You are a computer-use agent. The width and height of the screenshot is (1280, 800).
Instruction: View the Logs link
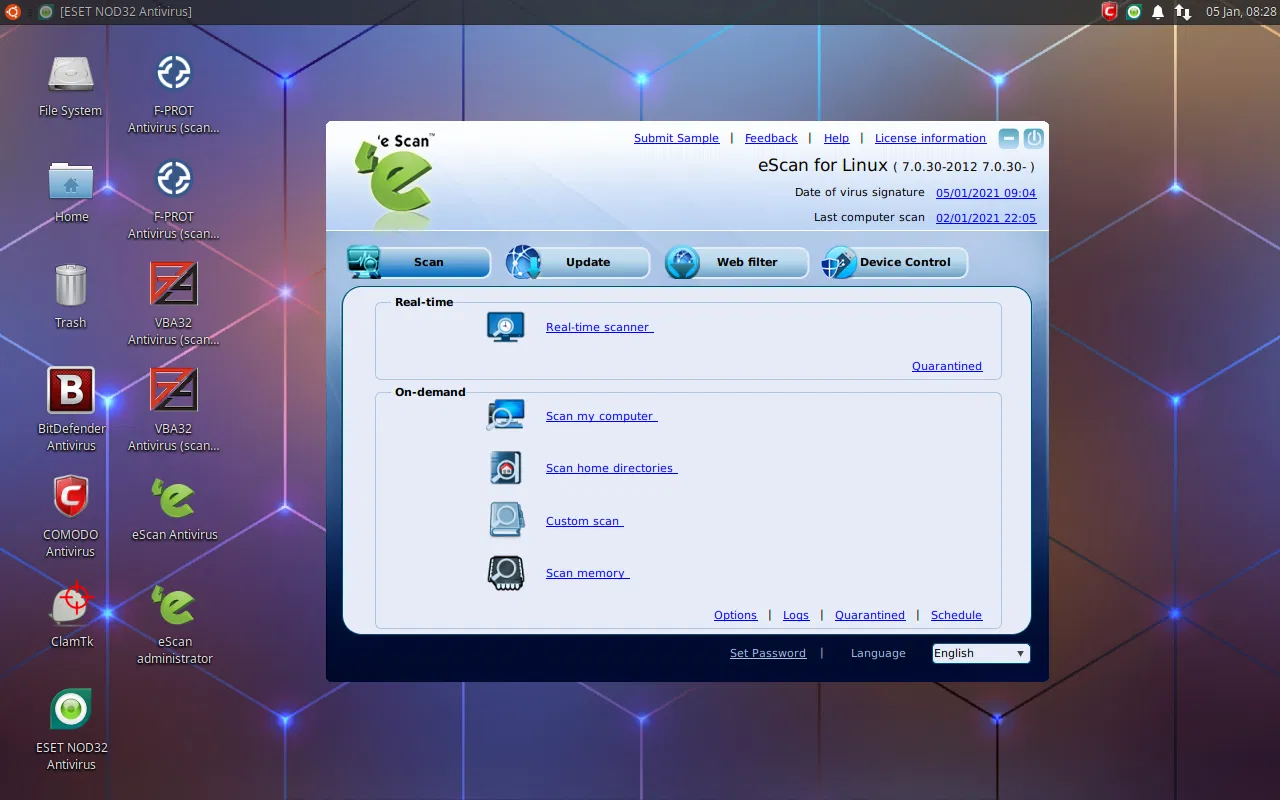pos(796,615)
